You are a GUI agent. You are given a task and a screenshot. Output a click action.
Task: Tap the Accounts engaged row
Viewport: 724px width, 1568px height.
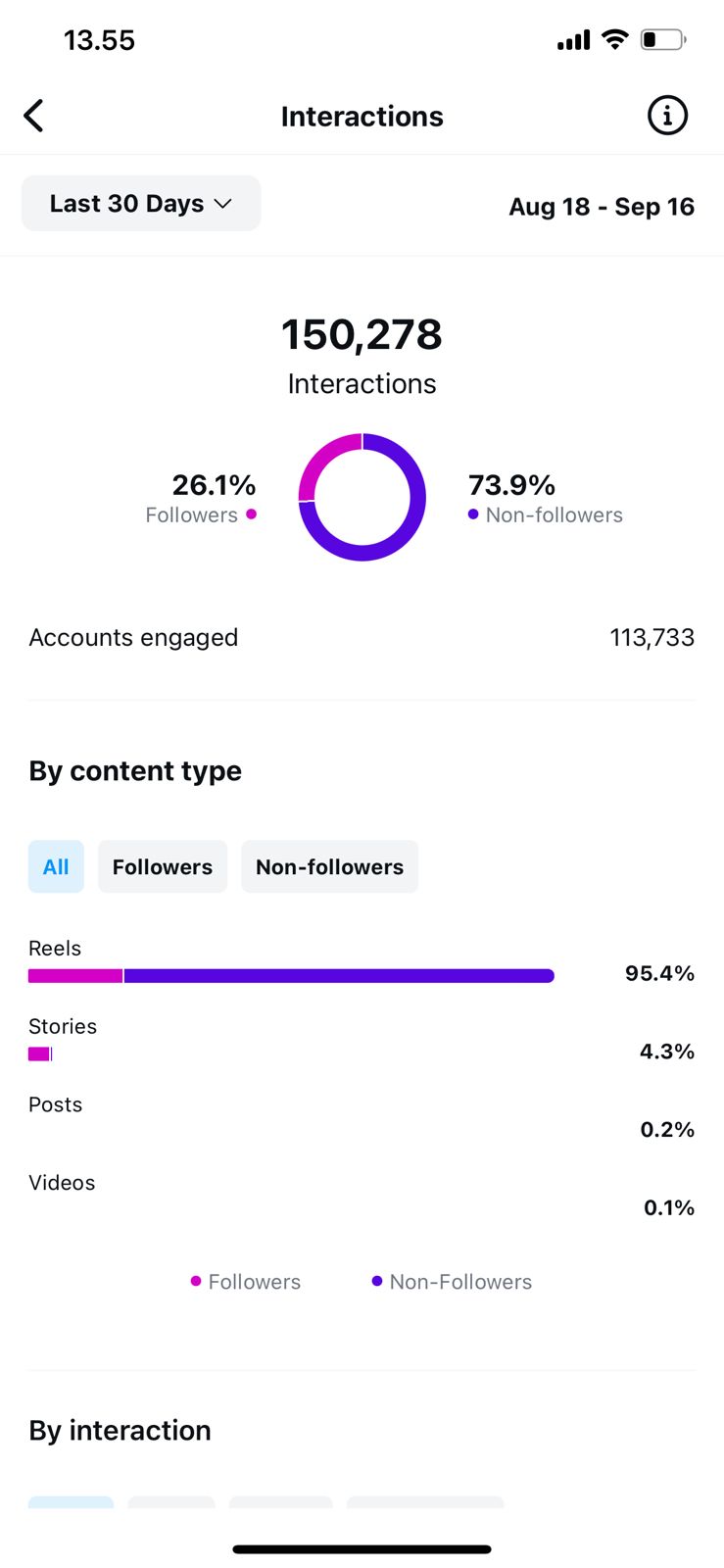(362, 637)
